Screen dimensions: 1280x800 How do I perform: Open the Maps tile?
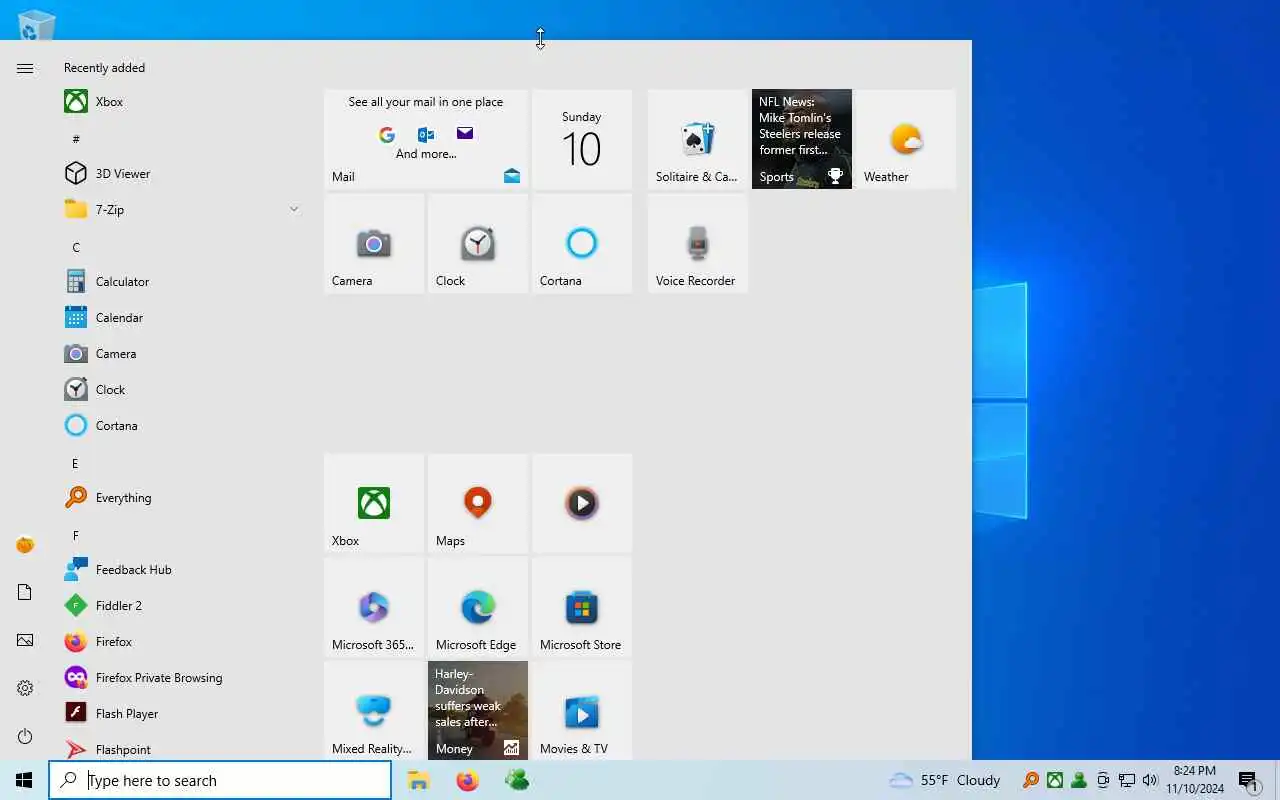tap(478, 503)
